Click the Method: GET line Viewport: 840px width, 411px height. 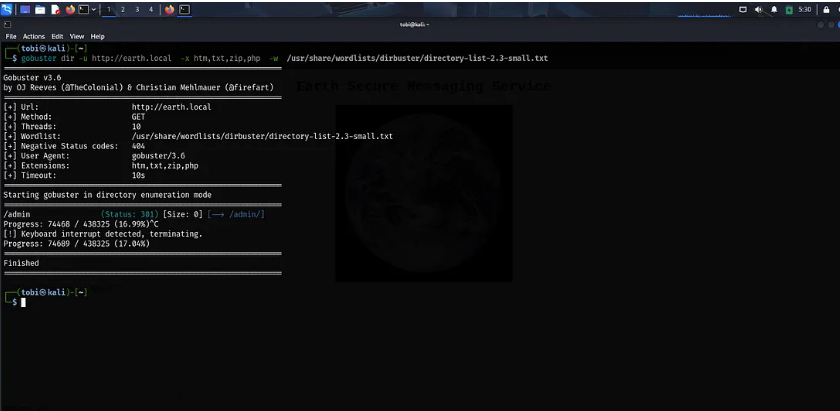click(x=74, y=117)
